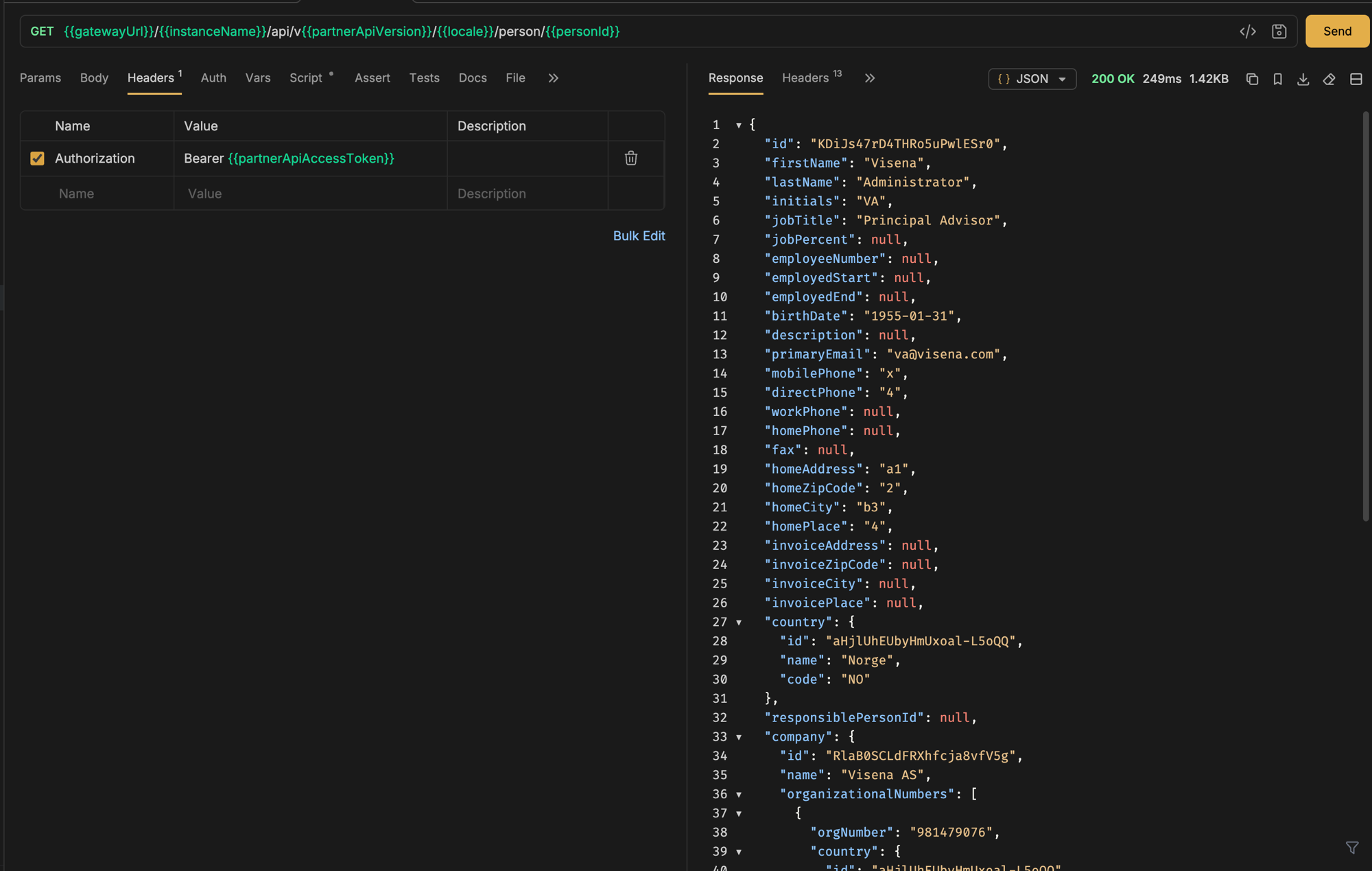This screenshot has height=871, width=1372.
Task: Click the generate code icon in URL bar
Action: coord(1248,32)
